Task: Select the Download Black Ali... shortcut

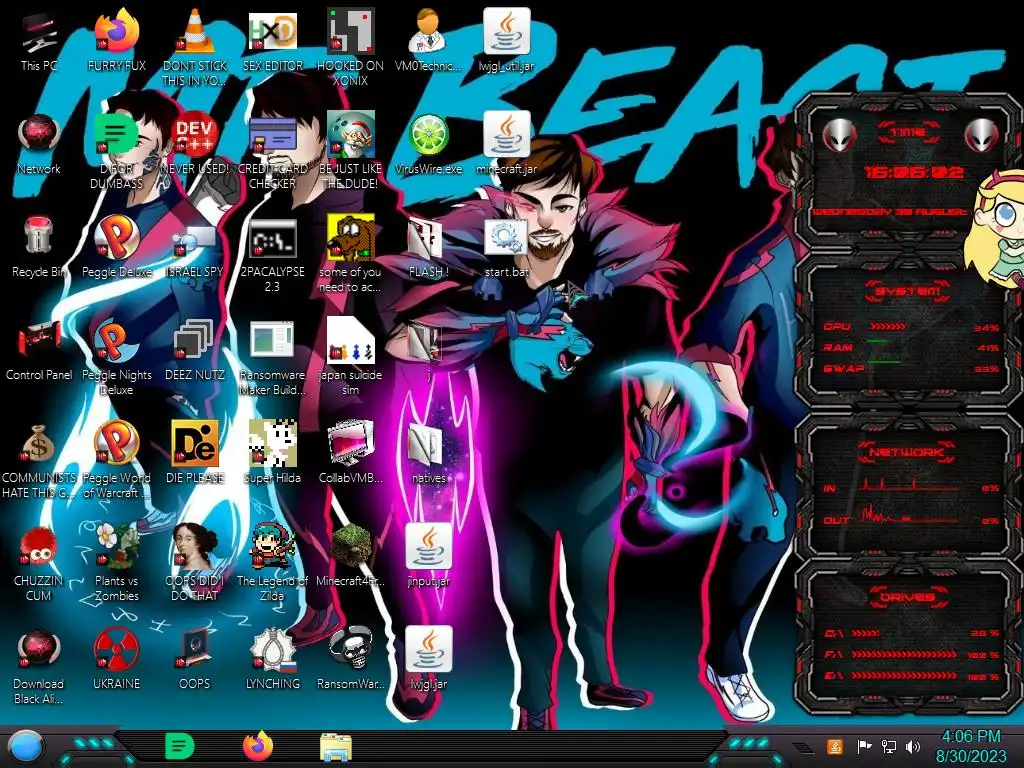Action: 39,666
